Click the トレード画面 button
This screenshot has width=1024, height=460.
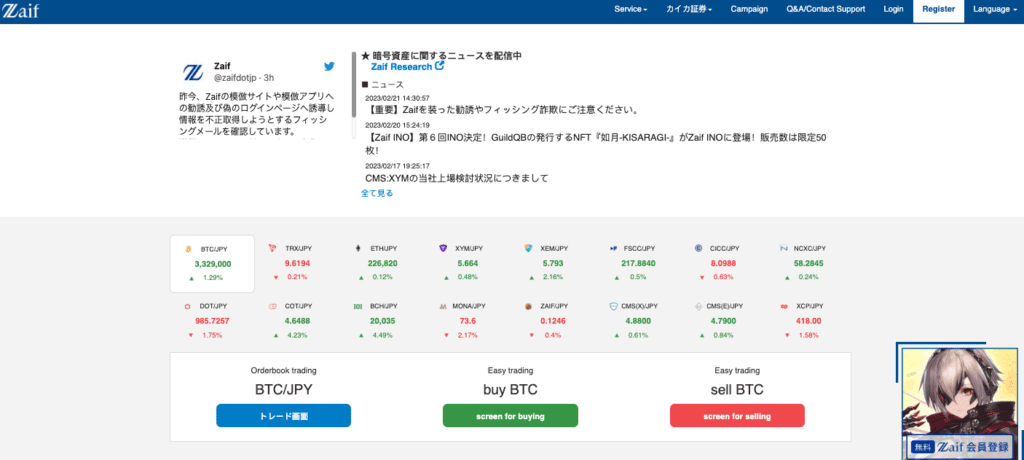[283, 416]
